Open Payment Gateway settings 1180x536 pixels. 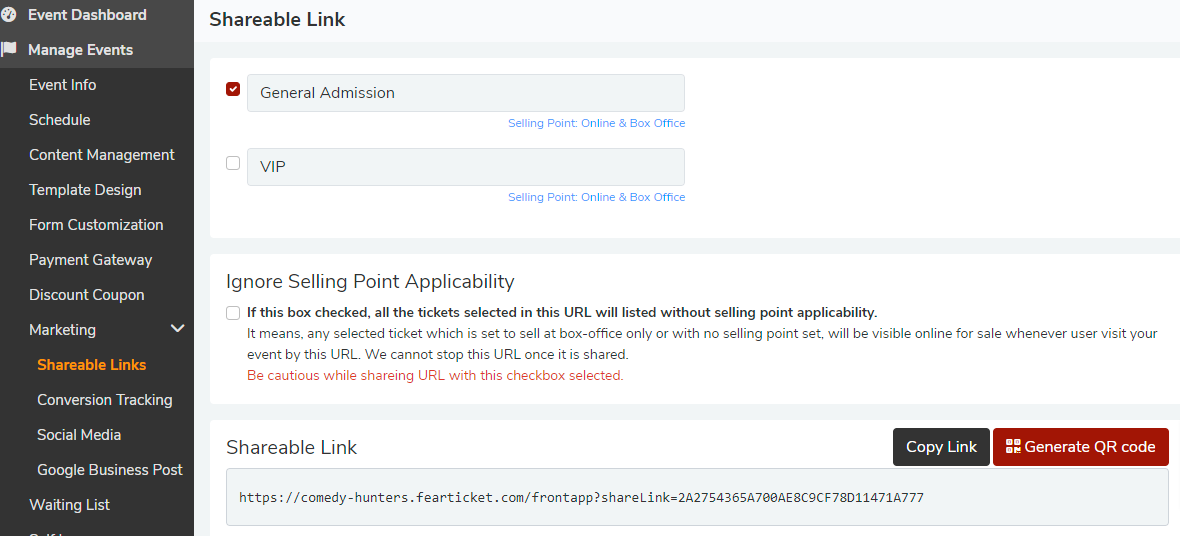(90, 260)
